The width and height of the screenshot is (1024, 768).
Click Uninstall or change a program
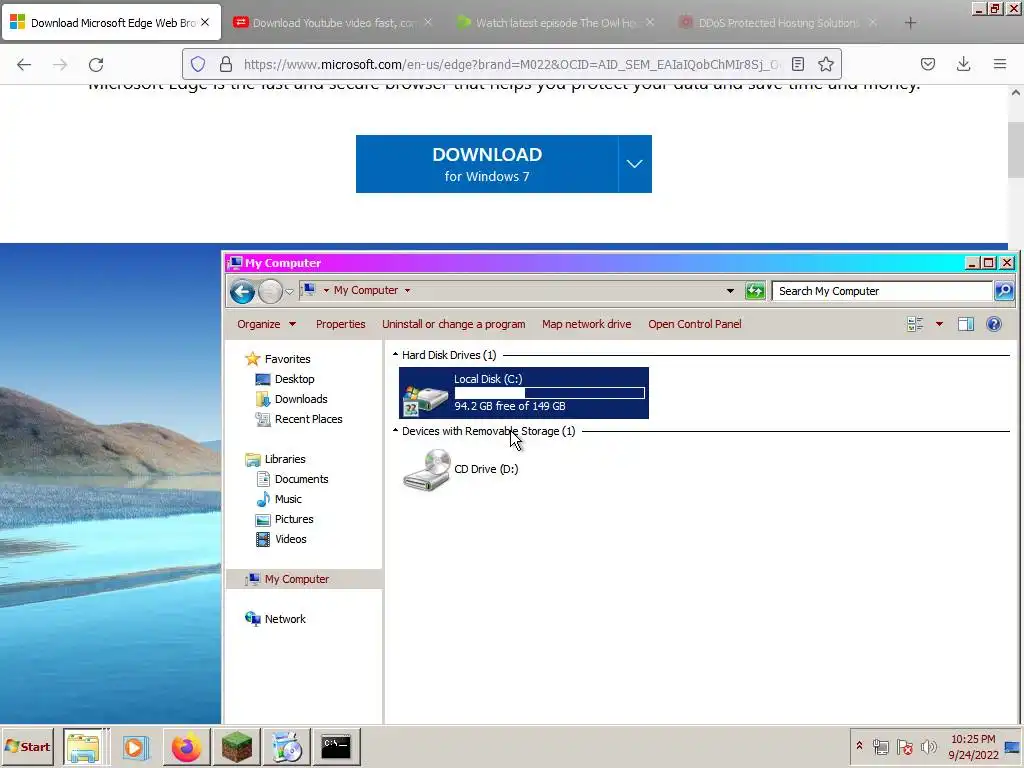click(453, 324)
